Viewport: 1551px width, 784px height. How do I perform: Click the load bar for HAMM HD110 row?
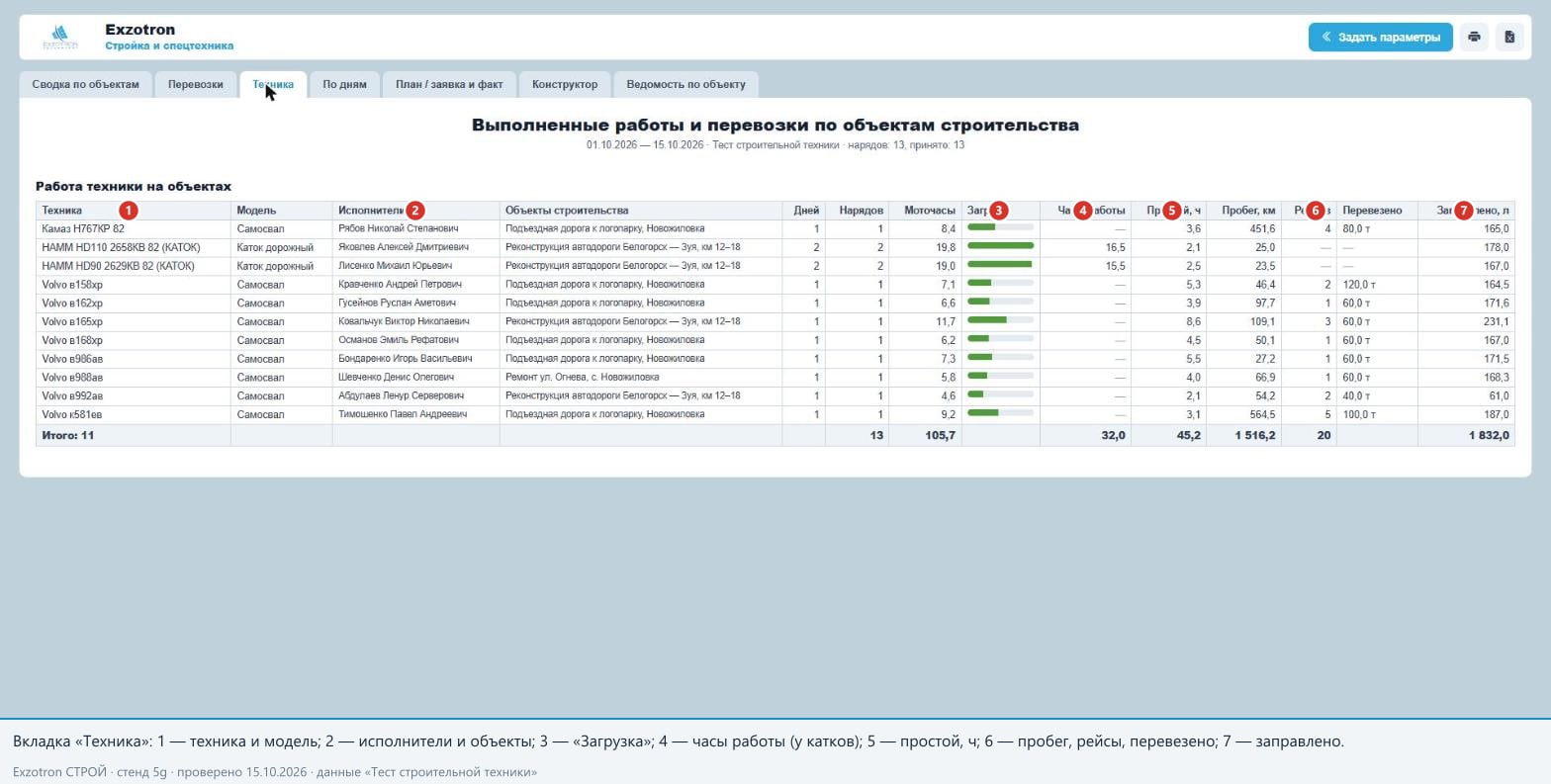1000,246
